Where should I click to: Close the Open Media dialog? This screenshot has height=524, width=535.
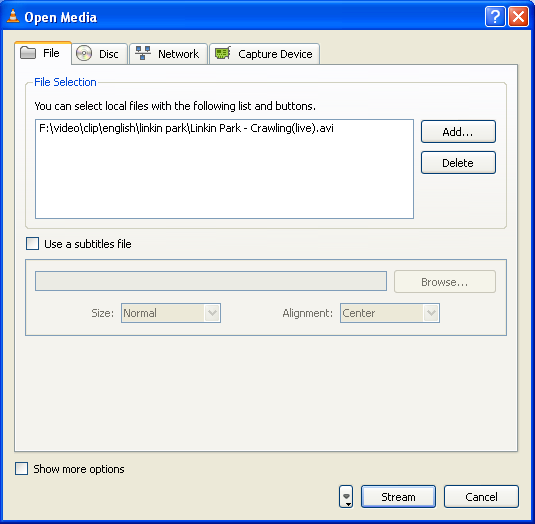518,16
